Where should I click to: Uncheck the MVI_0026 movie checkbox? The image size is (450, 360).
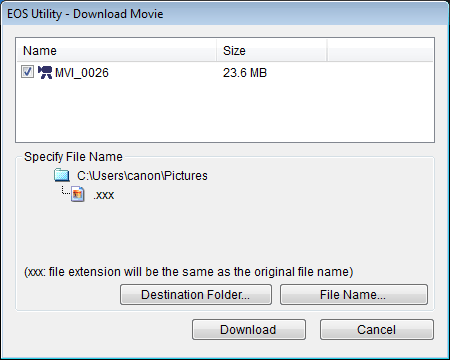click(27, 72)
